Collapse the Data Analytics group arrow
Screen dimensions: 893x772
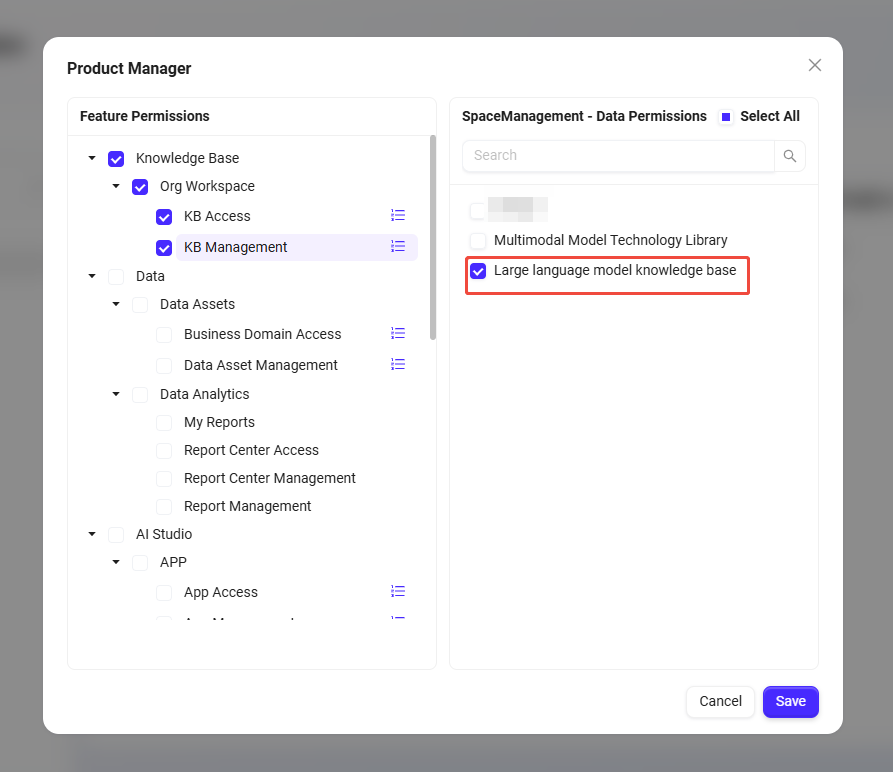(116, 395)
